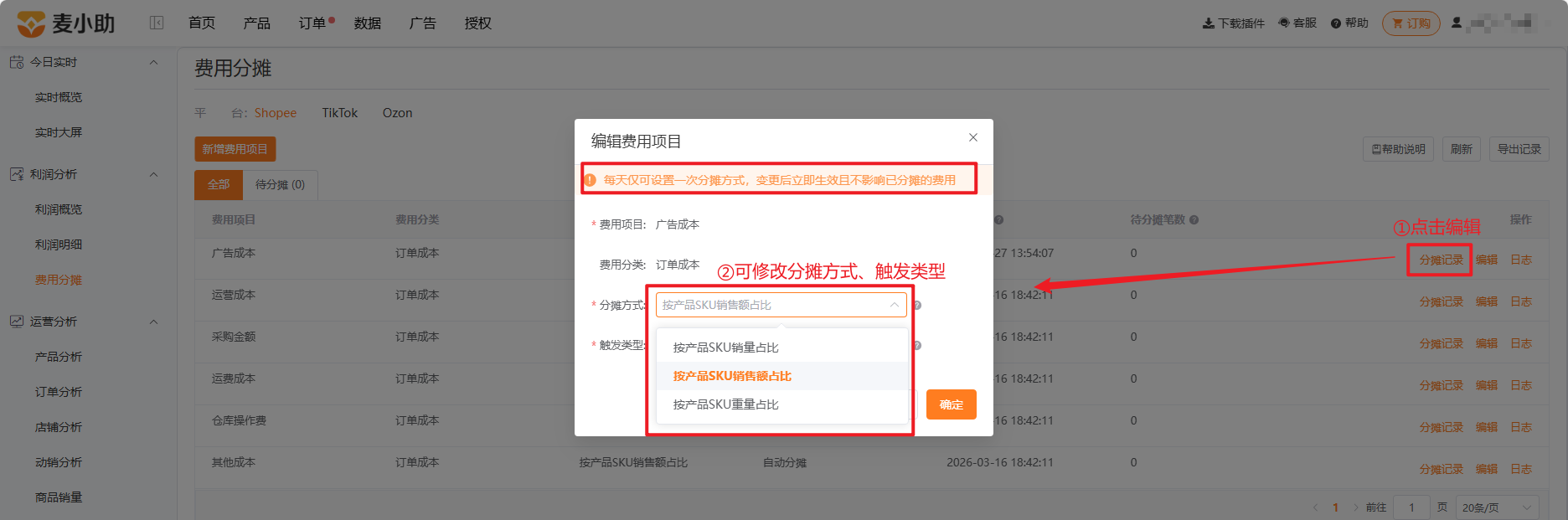Open 分摊记录 for 采购金额 row

(x=1442, y=344)
